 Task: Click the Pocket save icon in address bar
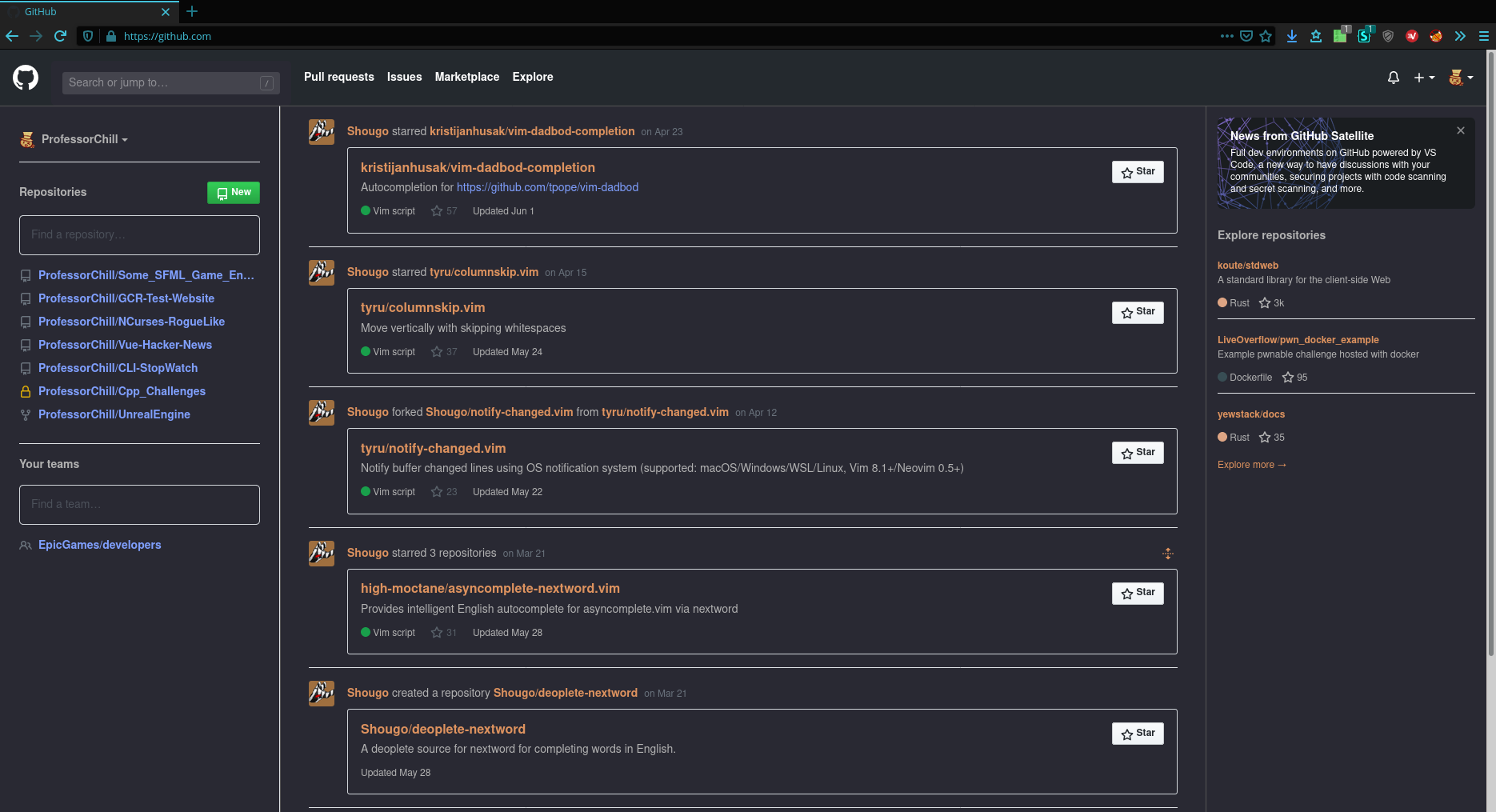click(1246, 36)
